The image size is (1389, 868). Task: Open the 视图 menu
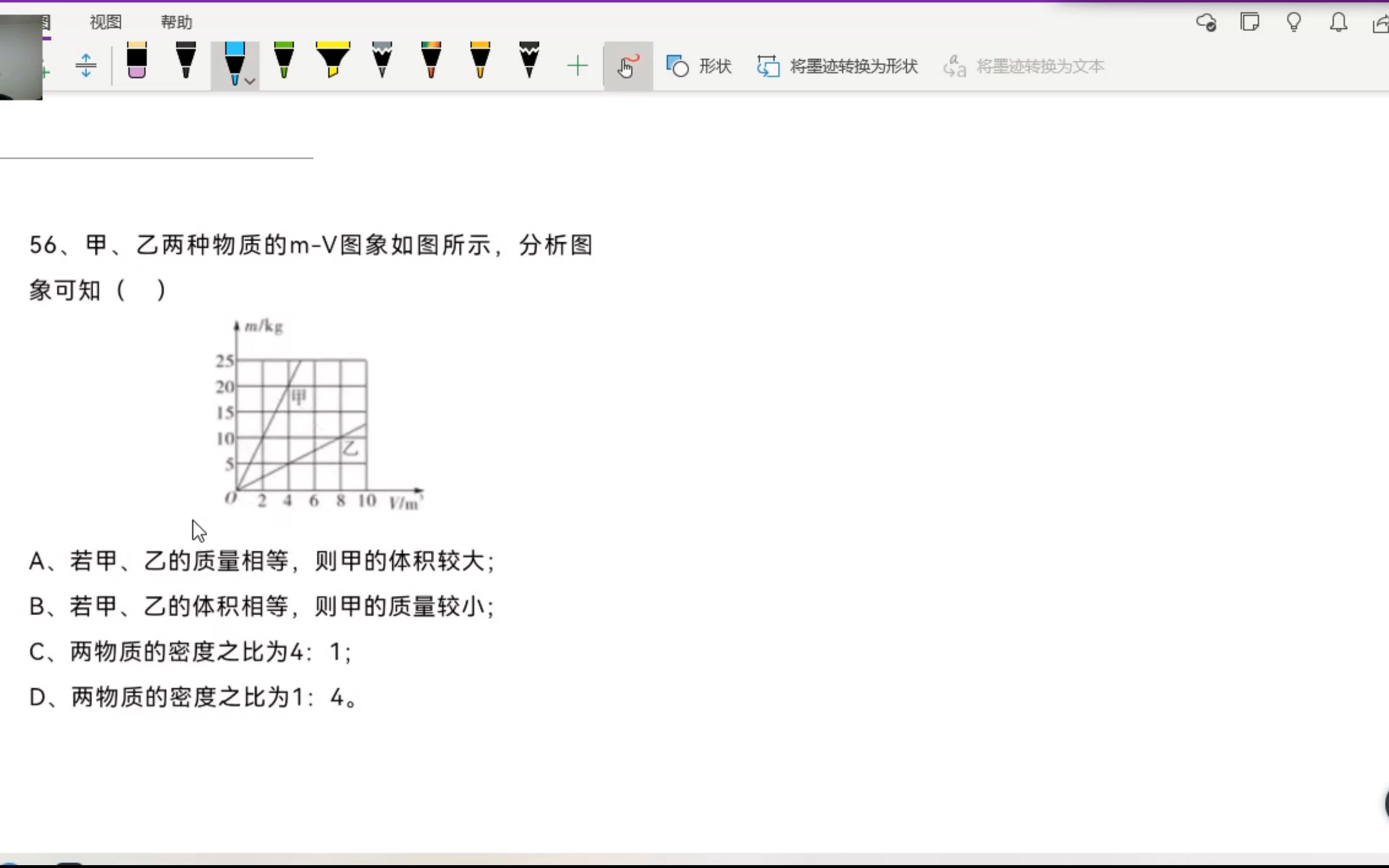coord(105,22)
